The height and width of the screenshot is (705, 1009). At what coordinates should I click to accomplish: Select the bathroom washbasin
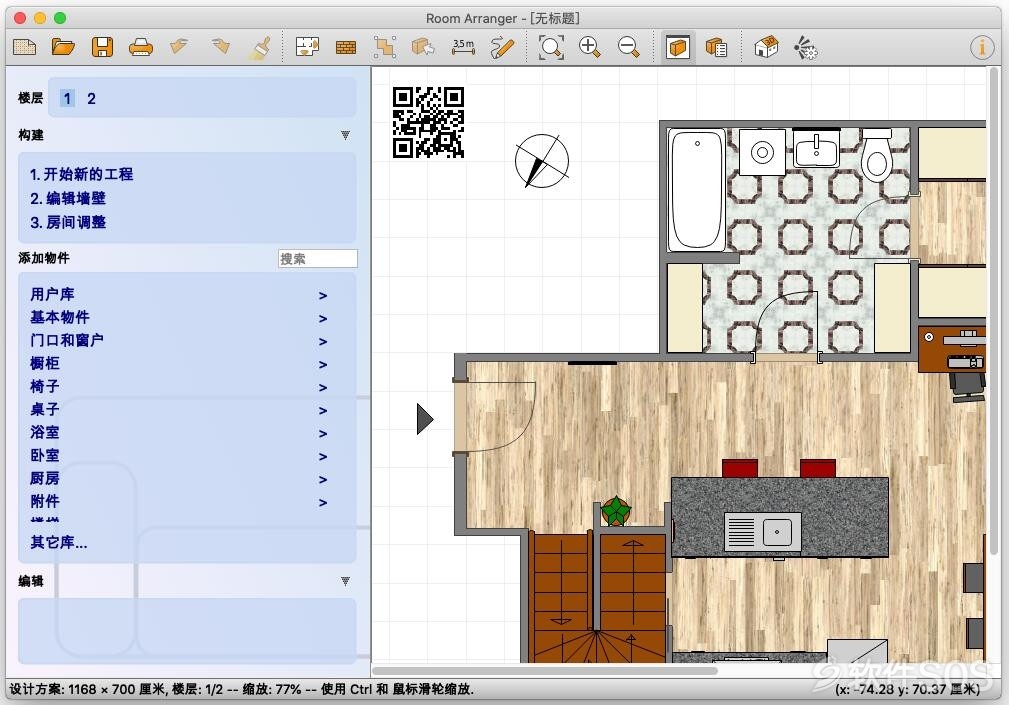click(816, 149)
